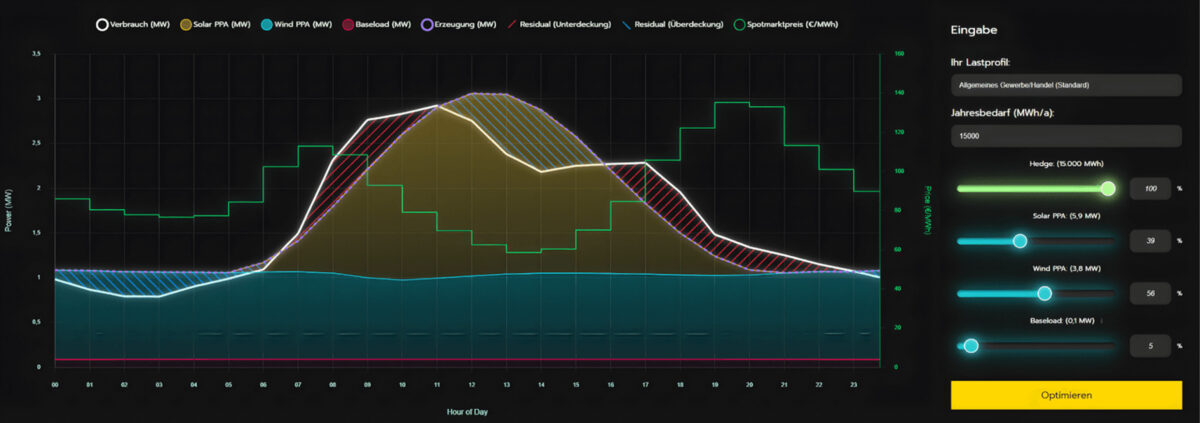1200x423 pixels.
Task: Toggle the Baseload (MW) legend entry
Action: tap(378, 24)
